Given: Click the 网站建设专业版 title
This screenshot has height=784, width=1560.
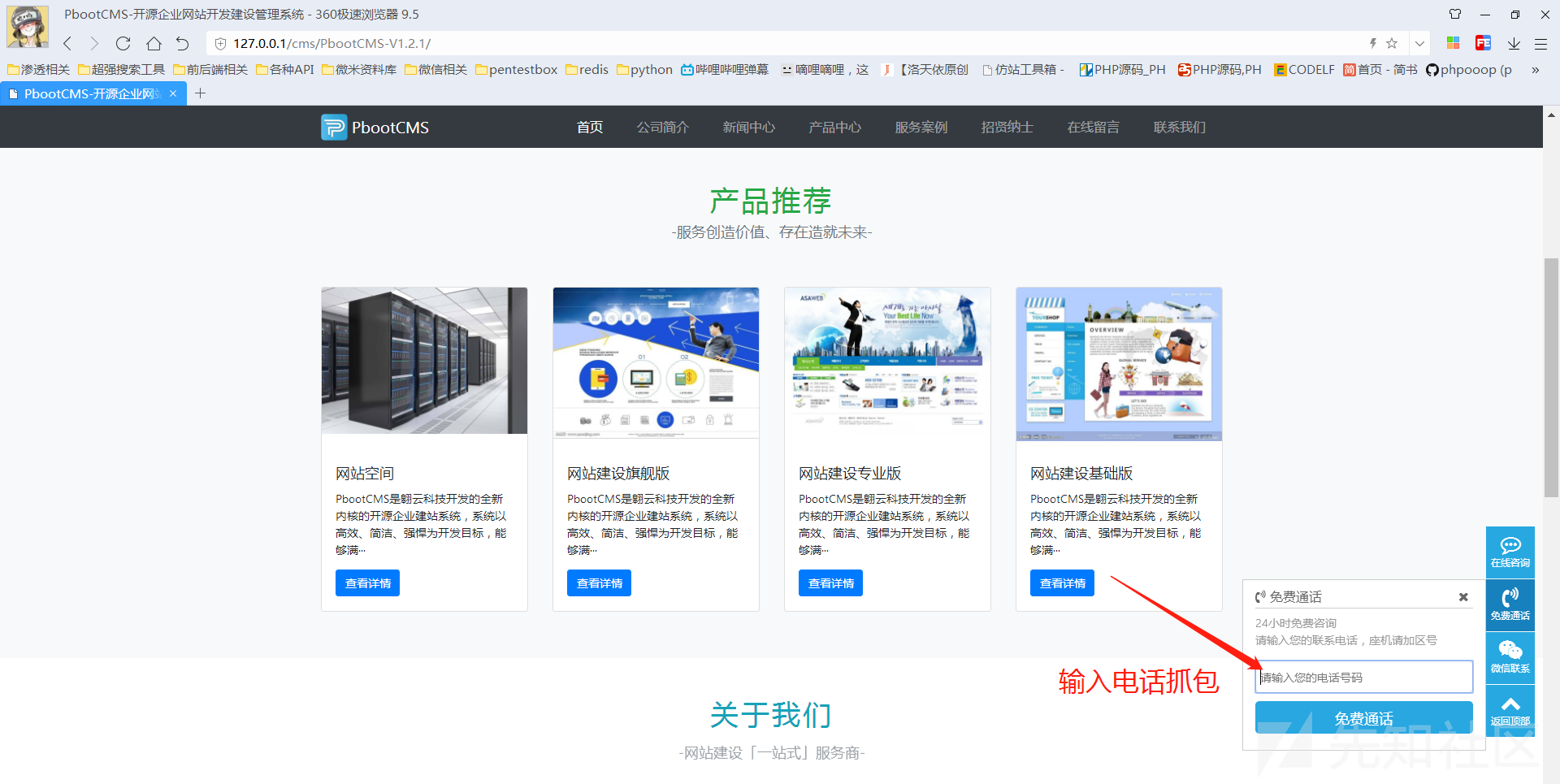Looking at the screenshot, I should (850, 474).
